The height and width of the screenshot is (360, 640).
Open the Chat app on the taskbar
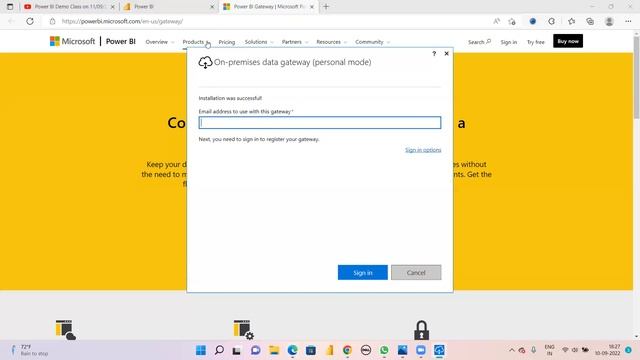point(256,350)
